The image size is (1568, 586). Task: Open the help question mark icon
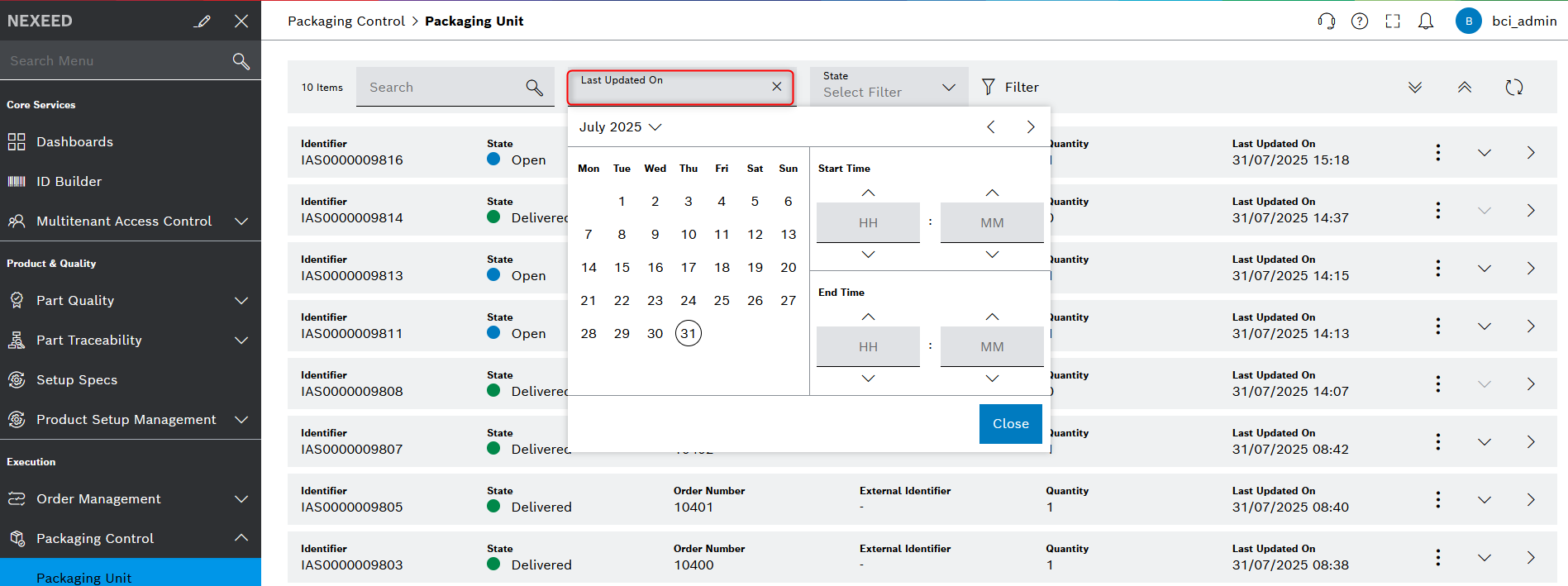pyautogui.click(x=1360, y=21)
